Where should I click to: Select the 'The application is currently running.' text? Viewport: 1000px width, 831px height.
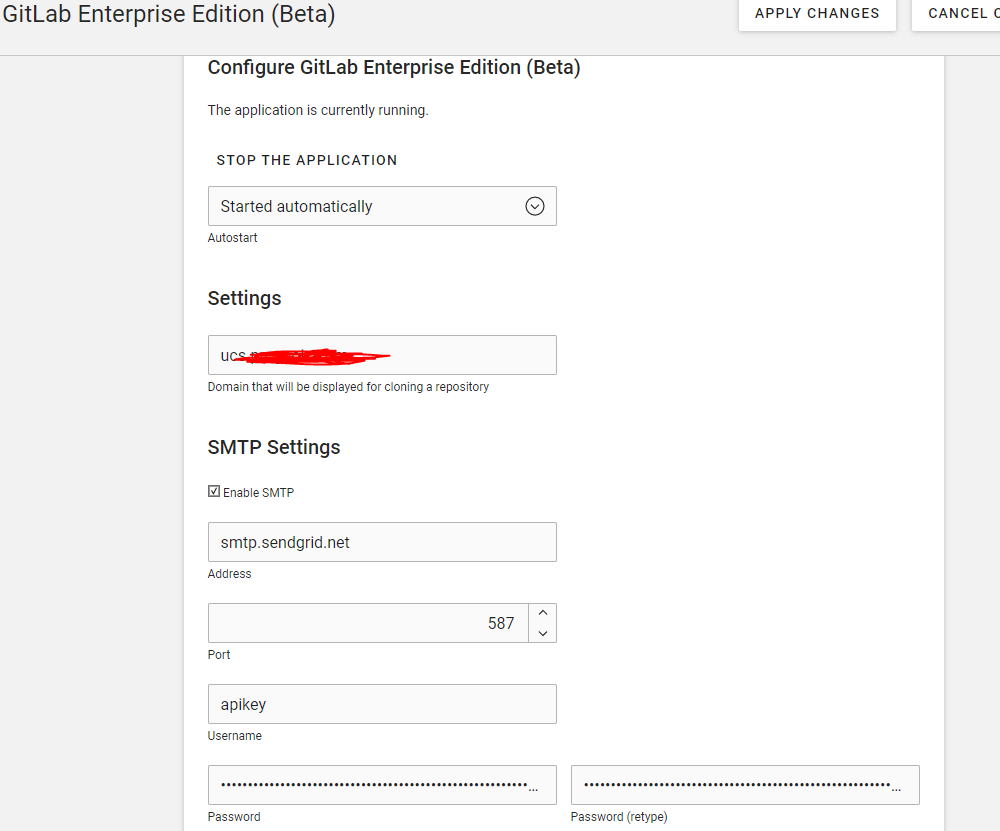(318, 110)
